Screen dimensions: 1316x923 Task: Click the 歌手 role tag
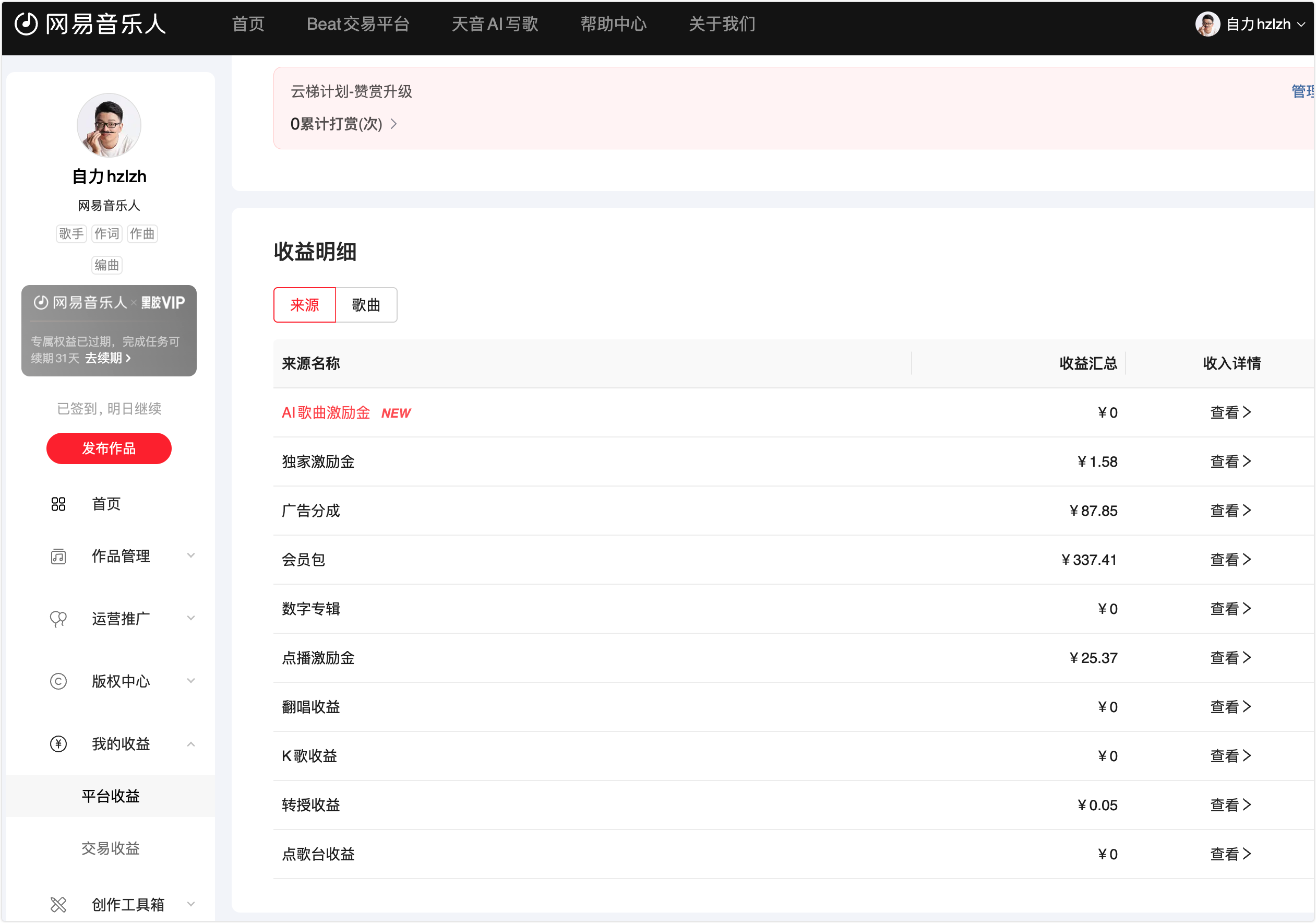[71, 234]
